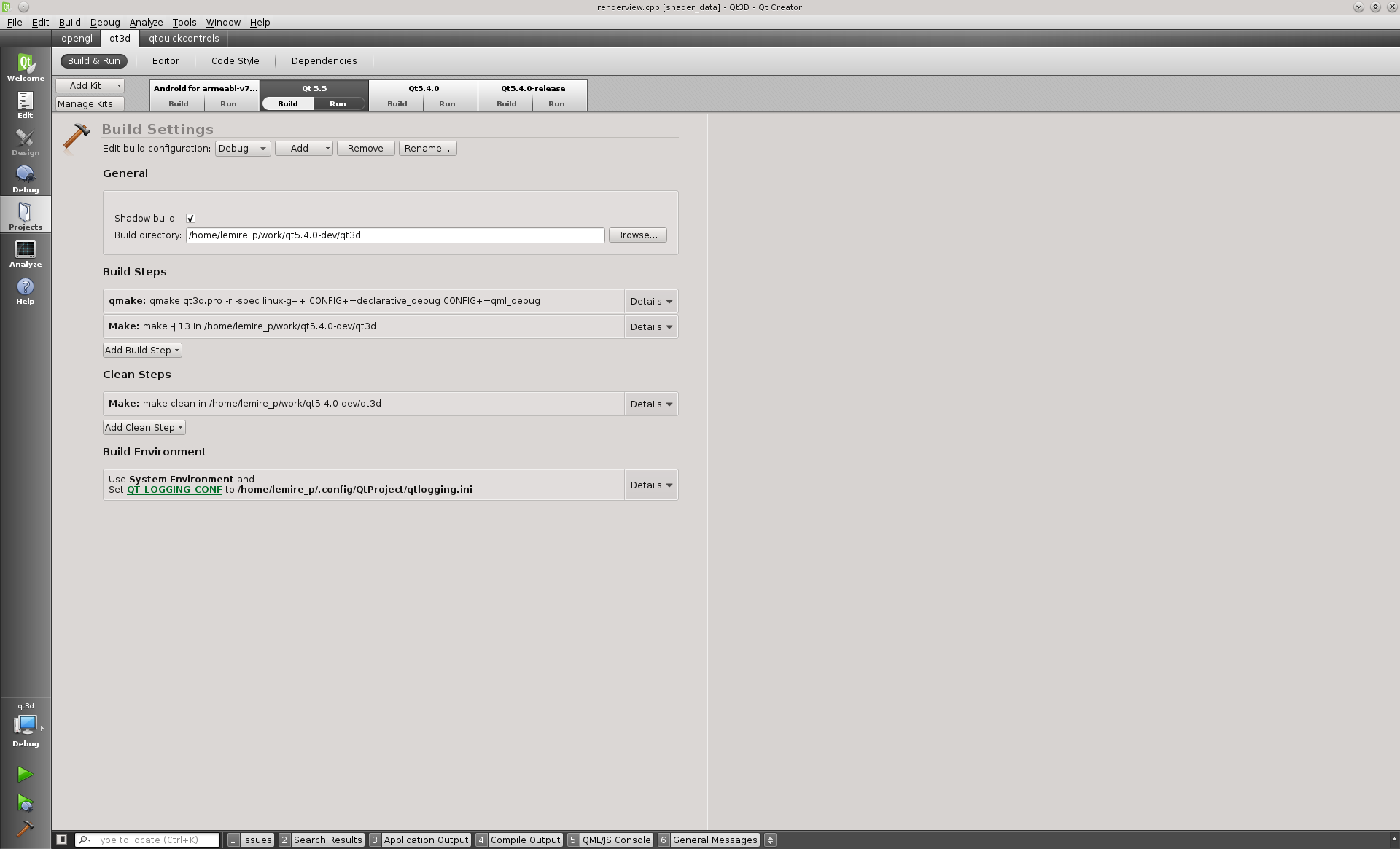Expand Make build step Details
Viewport: 1400px width, 849px height.
pyautogui.click(x=651, y=326)
